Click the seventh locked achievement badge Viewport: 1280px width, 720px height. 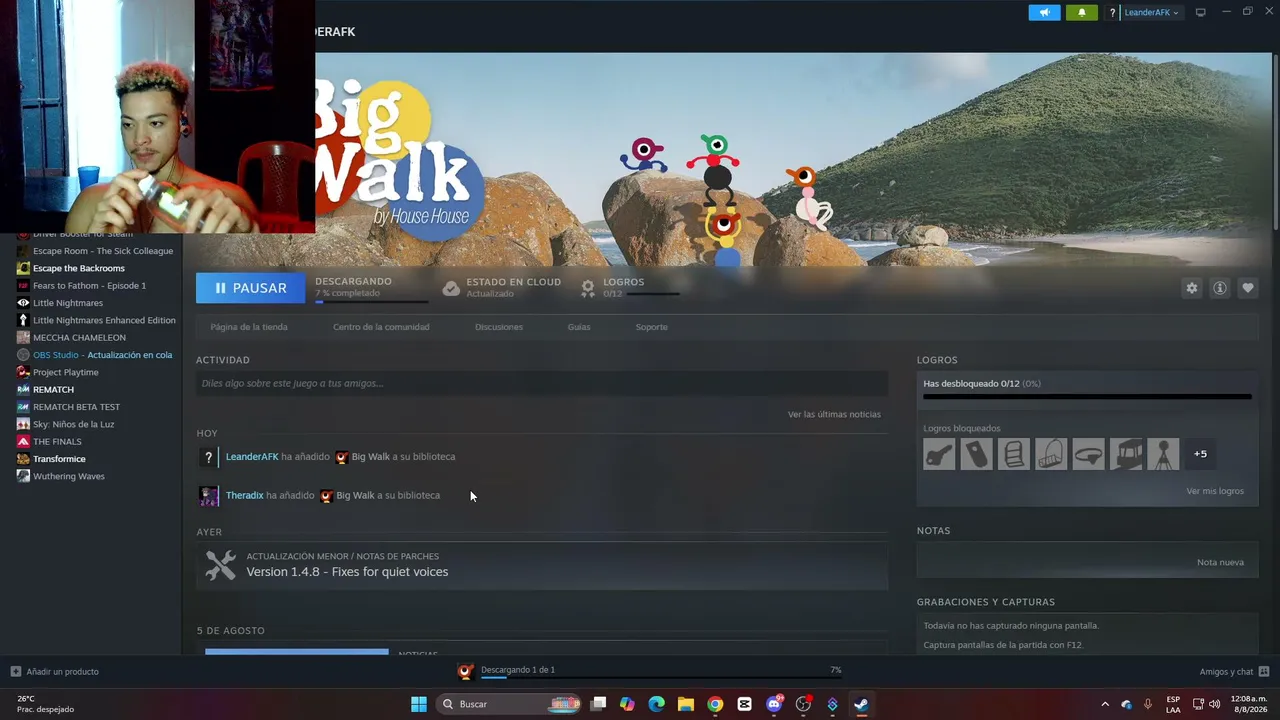click(1163, 454)
